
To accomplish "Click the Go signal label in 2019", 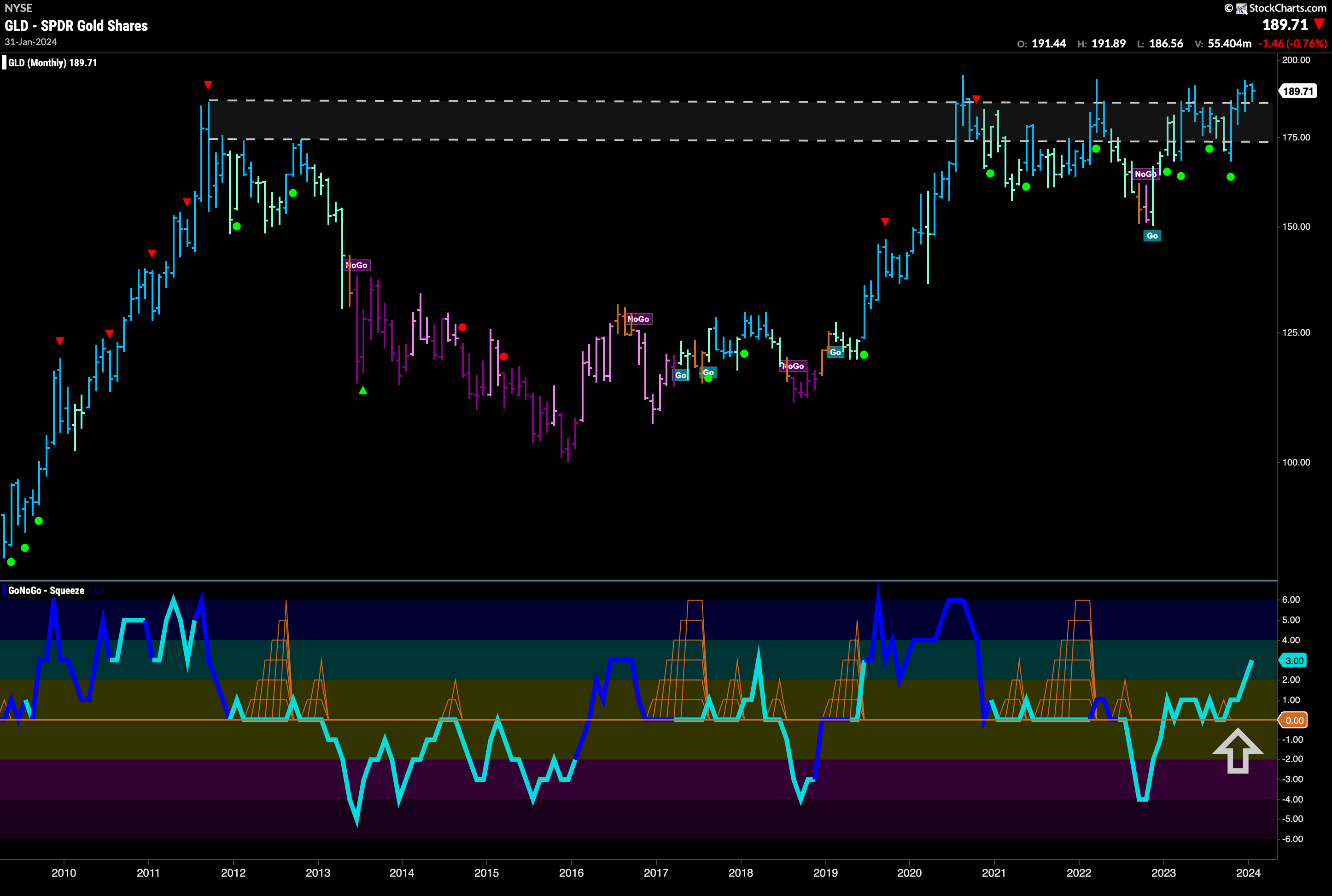I will click(835, 352).
